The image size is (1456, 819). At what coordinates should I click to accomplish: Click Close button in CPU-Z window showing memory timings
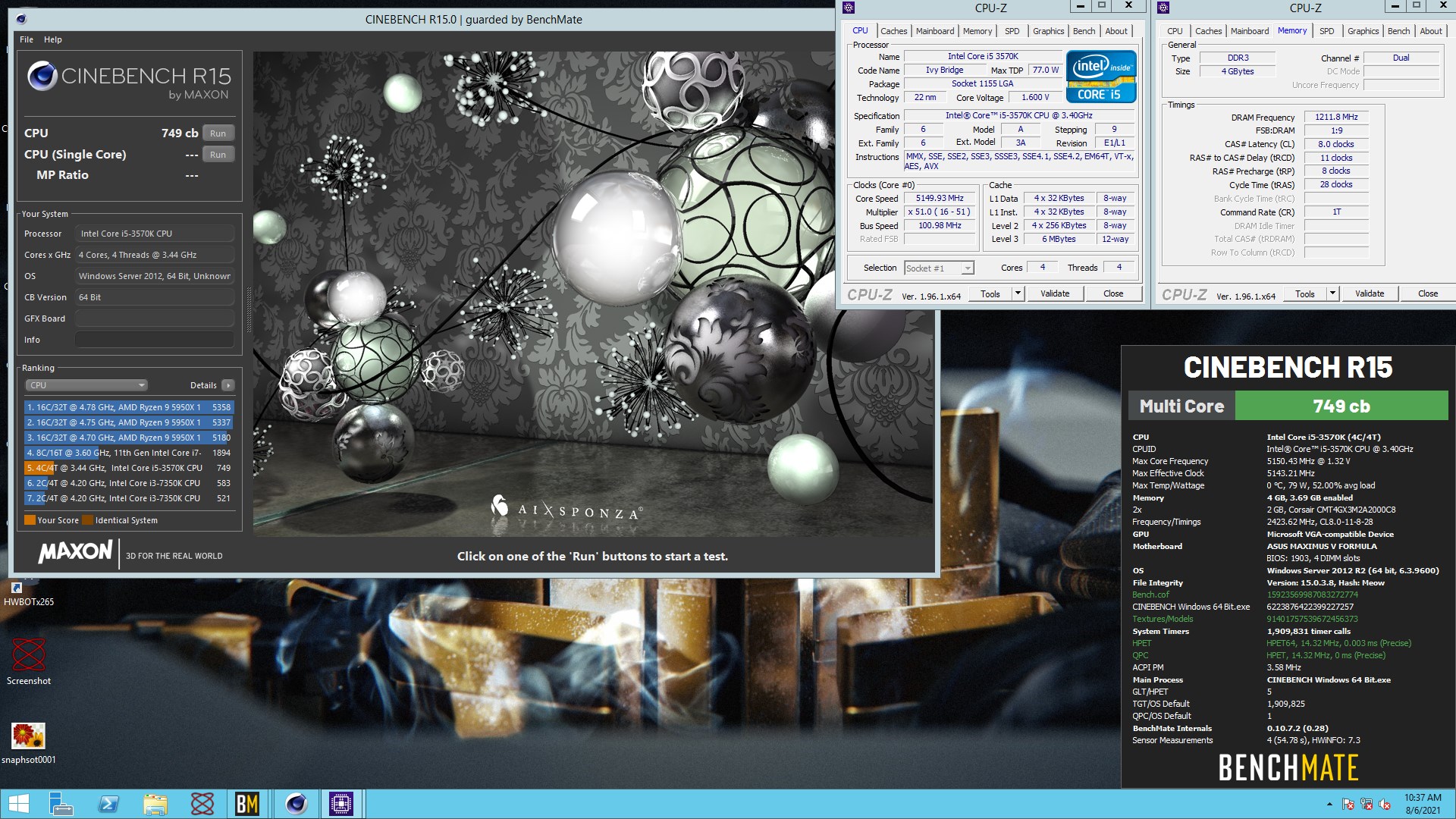coord(1427,293)
